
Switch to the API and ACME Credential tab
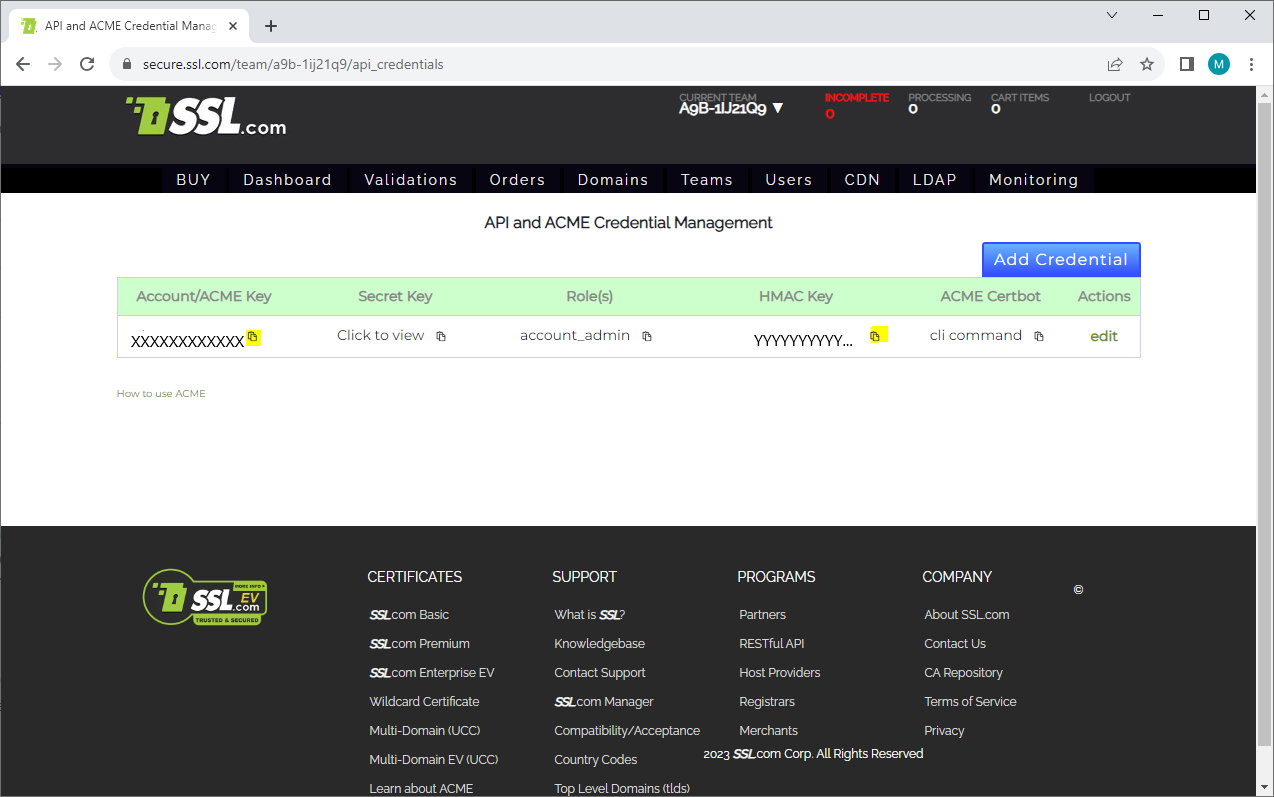pos(130,26)
